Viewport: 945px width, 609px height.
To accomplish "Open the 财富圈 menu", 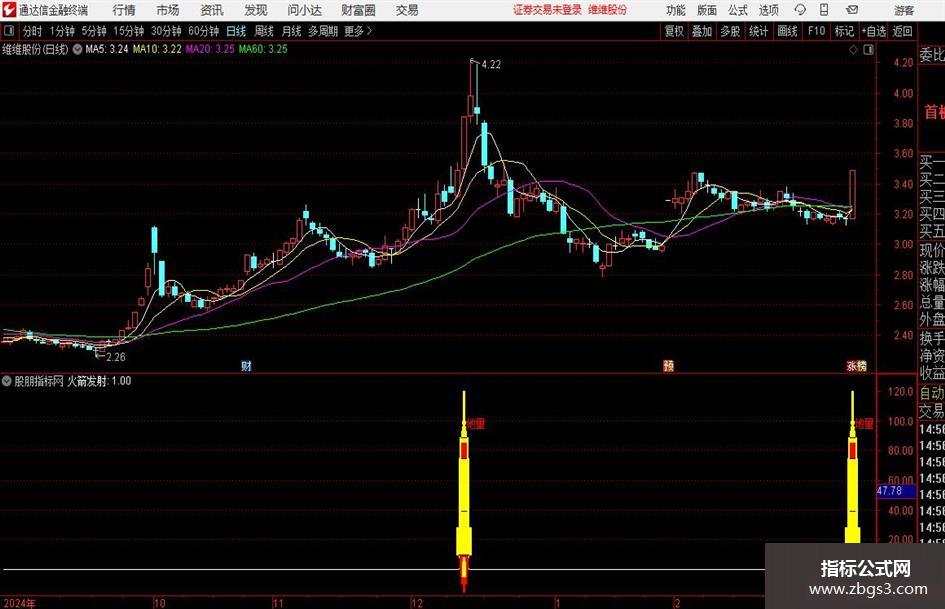I will [x=358, y=10].
